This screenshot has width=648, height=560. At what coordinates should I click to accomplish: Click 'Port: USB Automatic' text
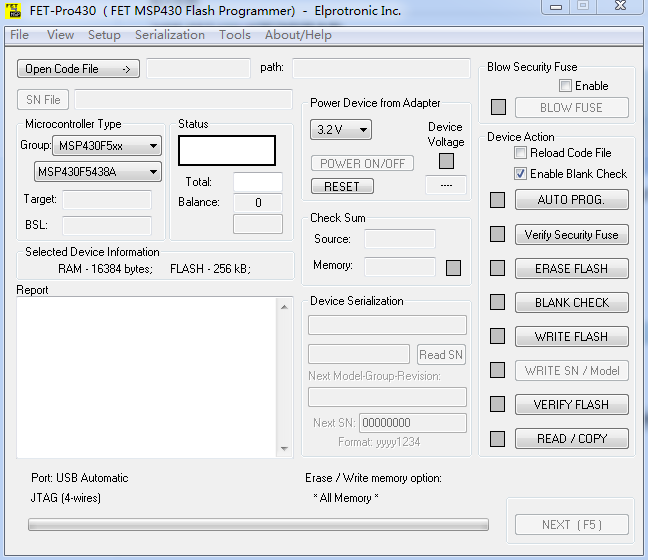80,478
